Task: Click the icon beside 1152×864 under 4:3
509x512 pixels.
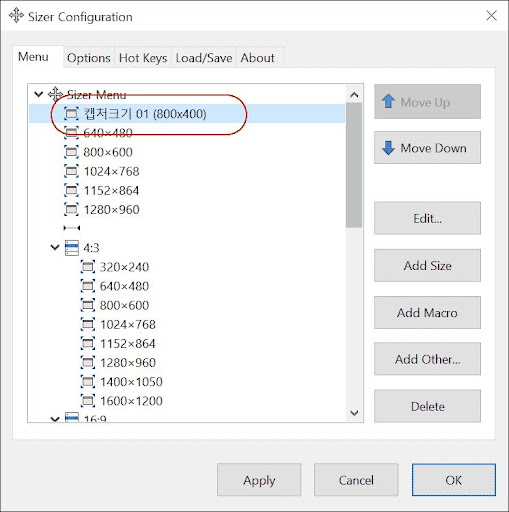Action: click(88, 343)
